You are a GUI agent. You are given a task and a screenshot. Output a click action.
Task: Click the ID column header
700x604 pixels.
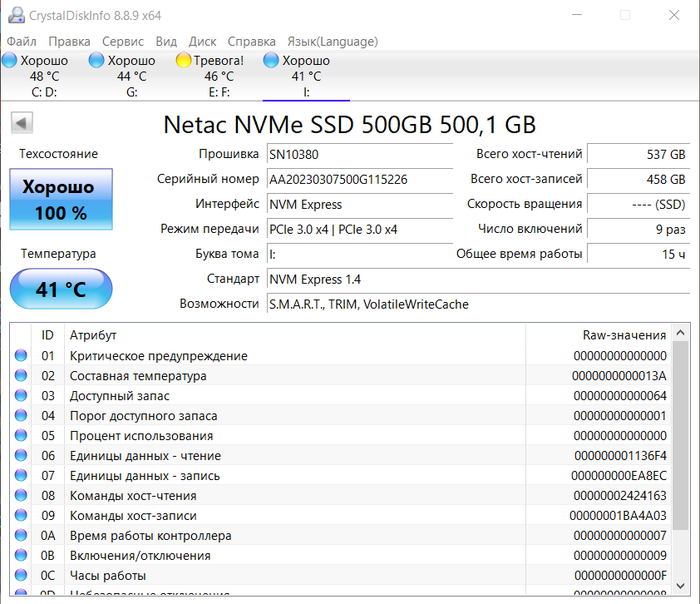[x=48, y=335]
